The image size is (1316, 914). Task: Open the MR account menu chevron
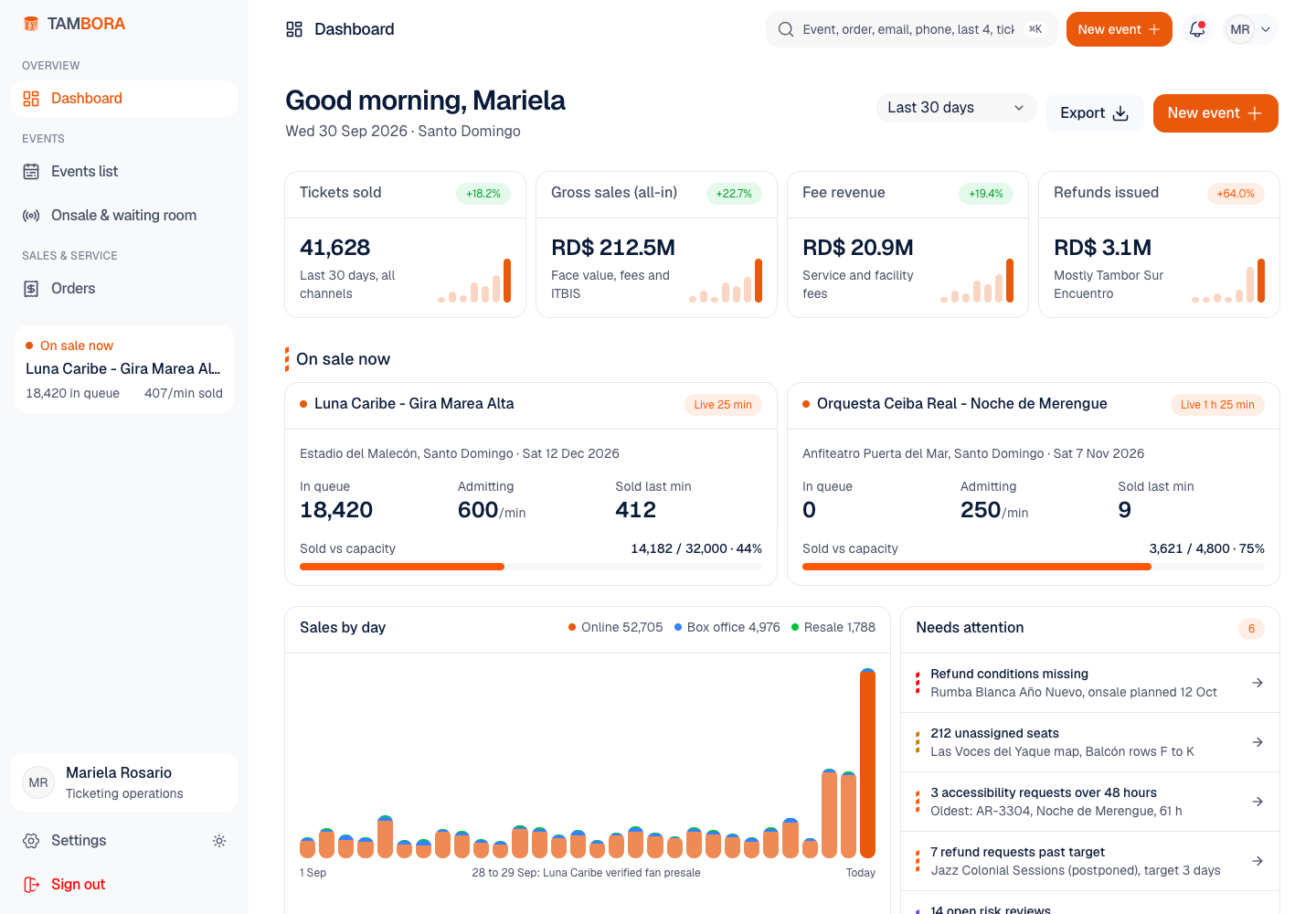1266,29
